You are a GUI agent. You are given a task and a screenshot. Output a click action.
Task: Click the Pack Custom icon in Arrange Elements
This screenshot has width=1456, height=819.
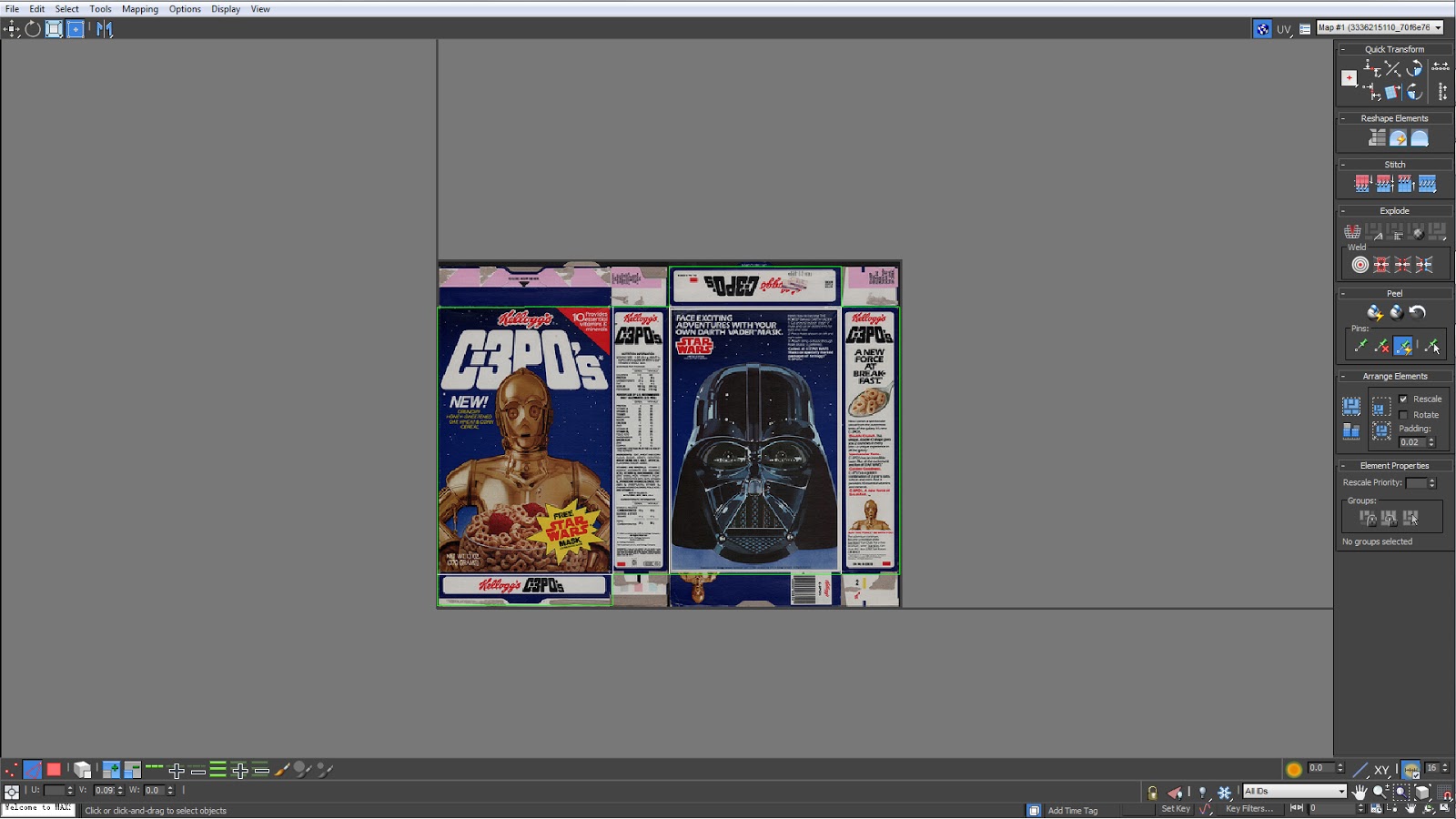1351,406
